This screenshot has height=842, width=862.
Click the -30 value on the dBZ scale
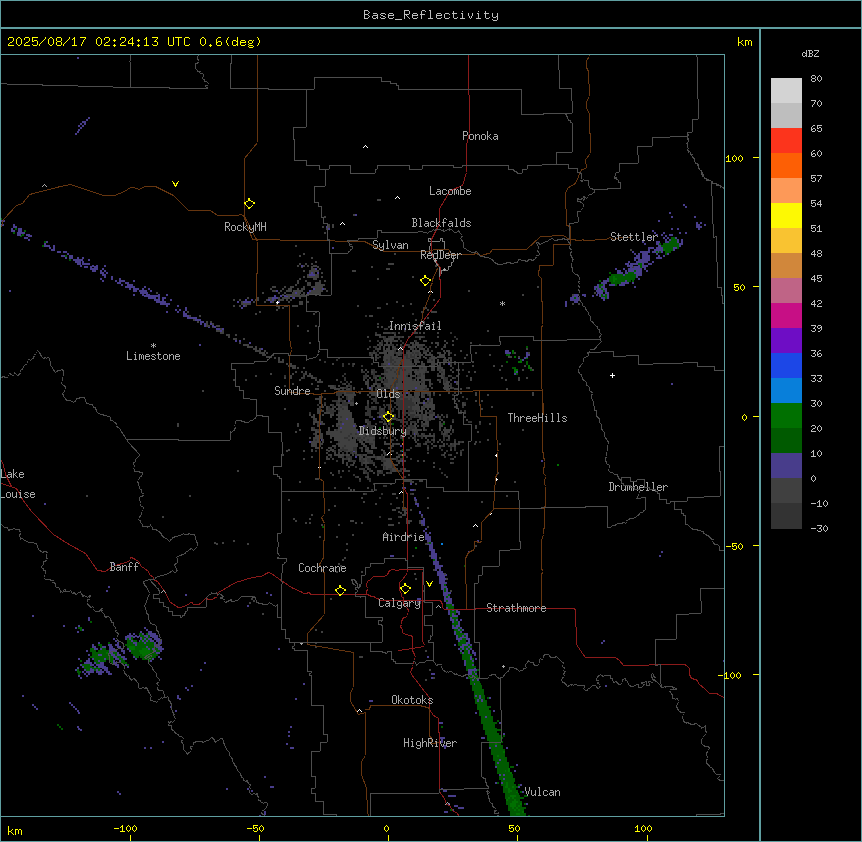[x=819, y=528]
